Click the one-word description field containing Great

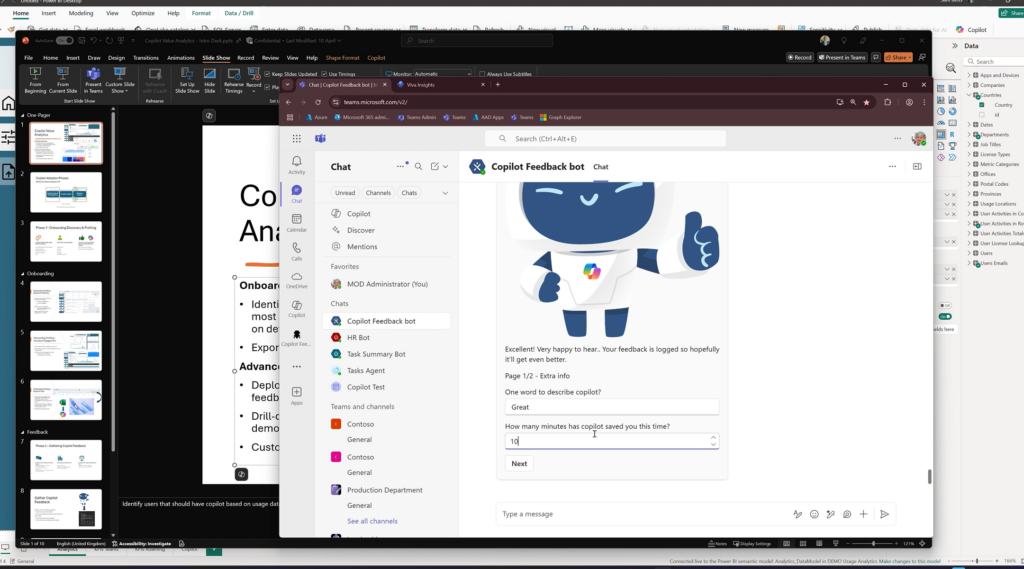click(x=612, y=407)
